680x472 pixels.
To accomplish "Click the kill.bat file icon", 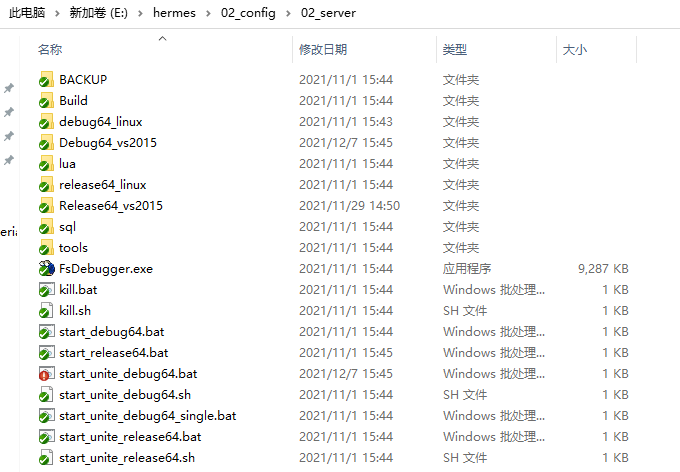I will click(x=46, y=290).
